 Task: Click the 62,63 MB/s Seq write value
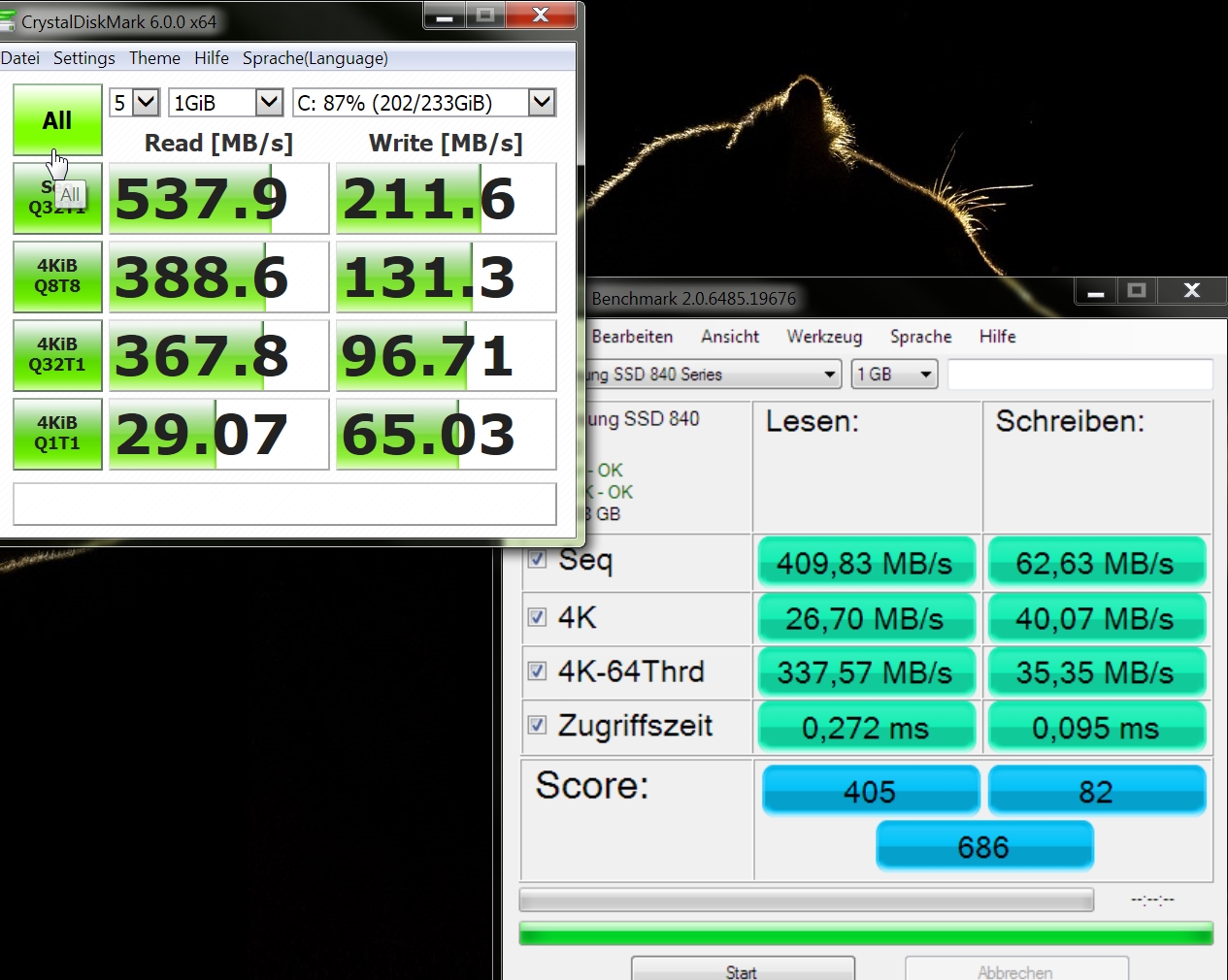click(x=1096, y=563)
